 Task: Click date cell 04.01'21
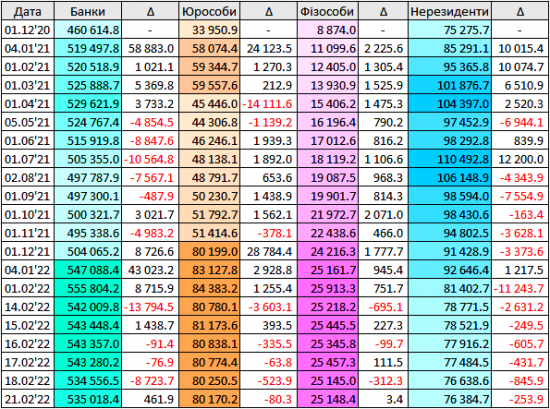click(27, 48)
